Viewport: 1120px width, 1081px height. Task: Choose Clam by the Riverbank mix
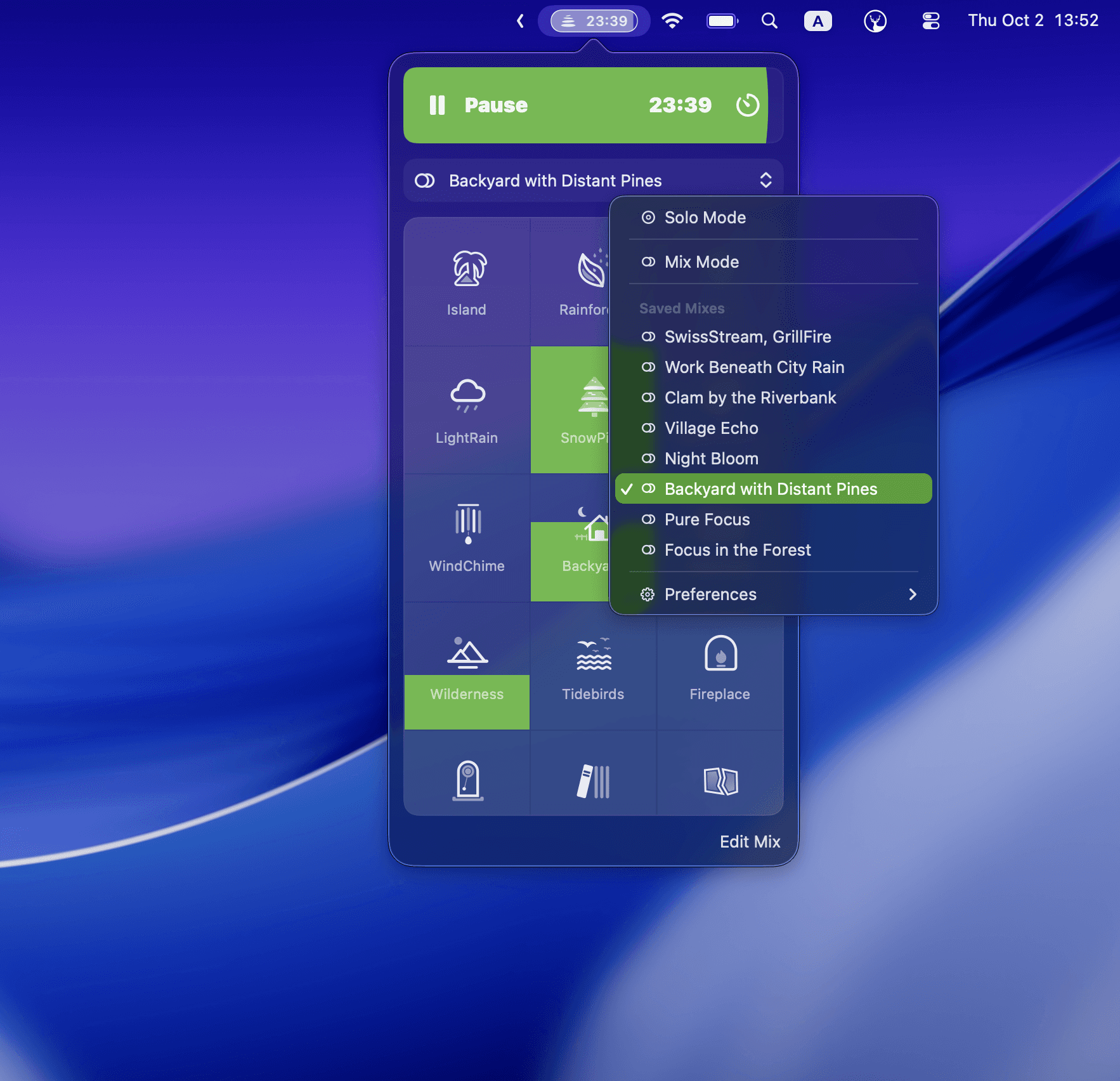point(774,398)
